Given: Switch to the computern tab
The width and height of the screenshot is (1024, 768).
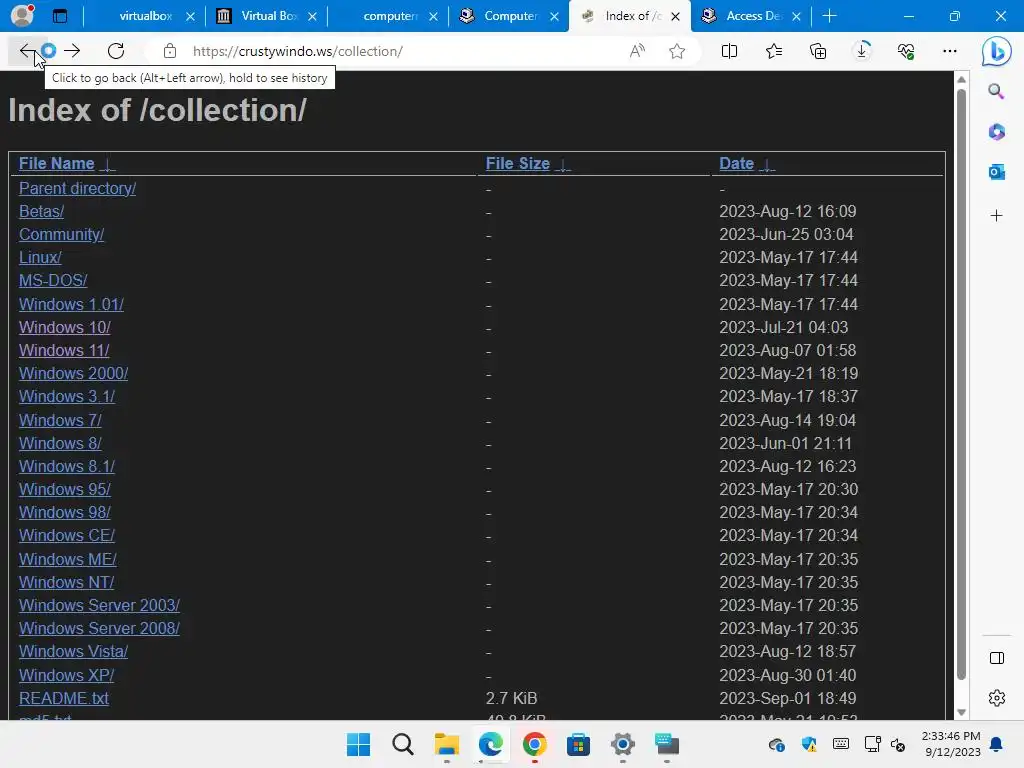Looking at the screenshot, I should coord(389,16).
